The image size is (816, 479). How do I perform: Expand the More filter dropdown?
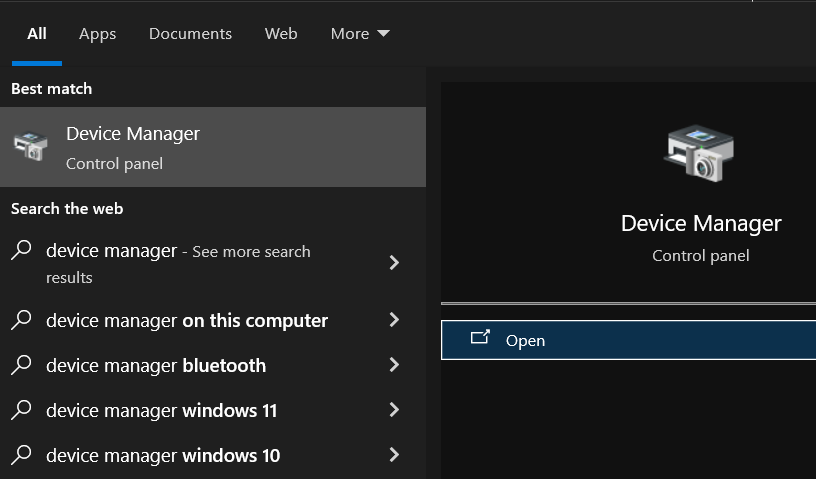[x=360, y=34]
